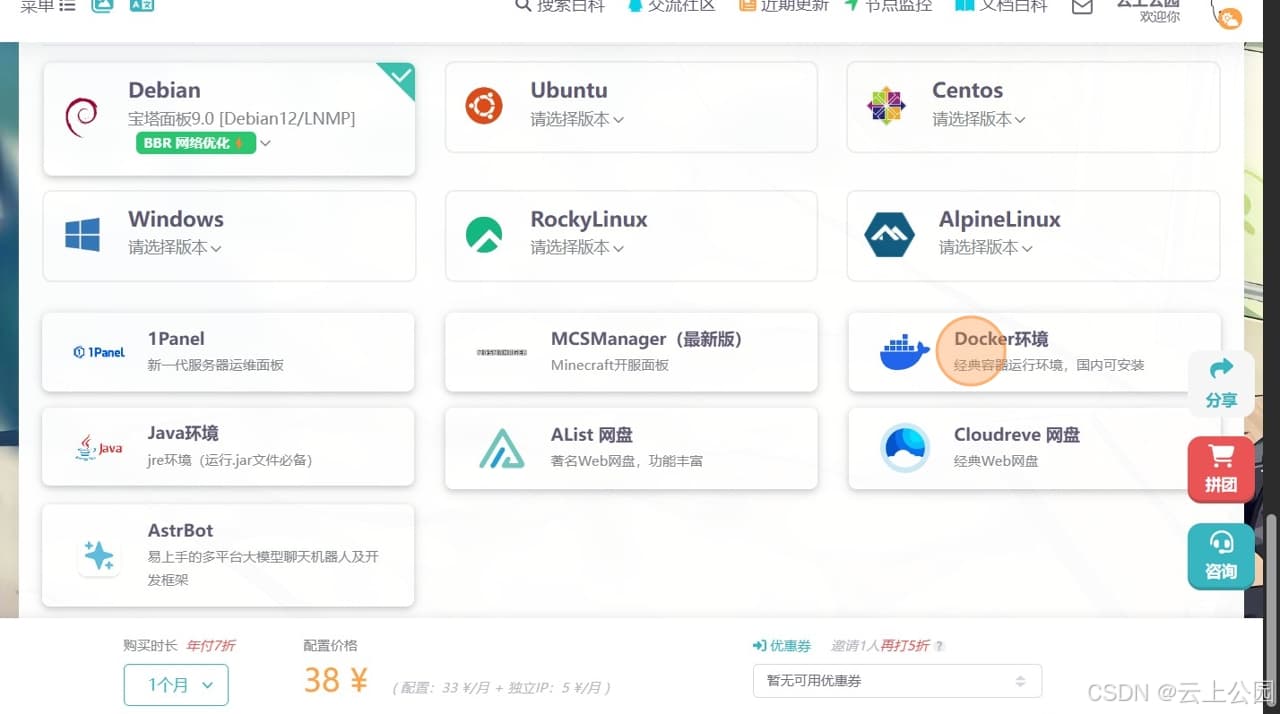
Task: Open 节点监控 in top navigation
Action: pyautogui.click(x=888, y=5)
